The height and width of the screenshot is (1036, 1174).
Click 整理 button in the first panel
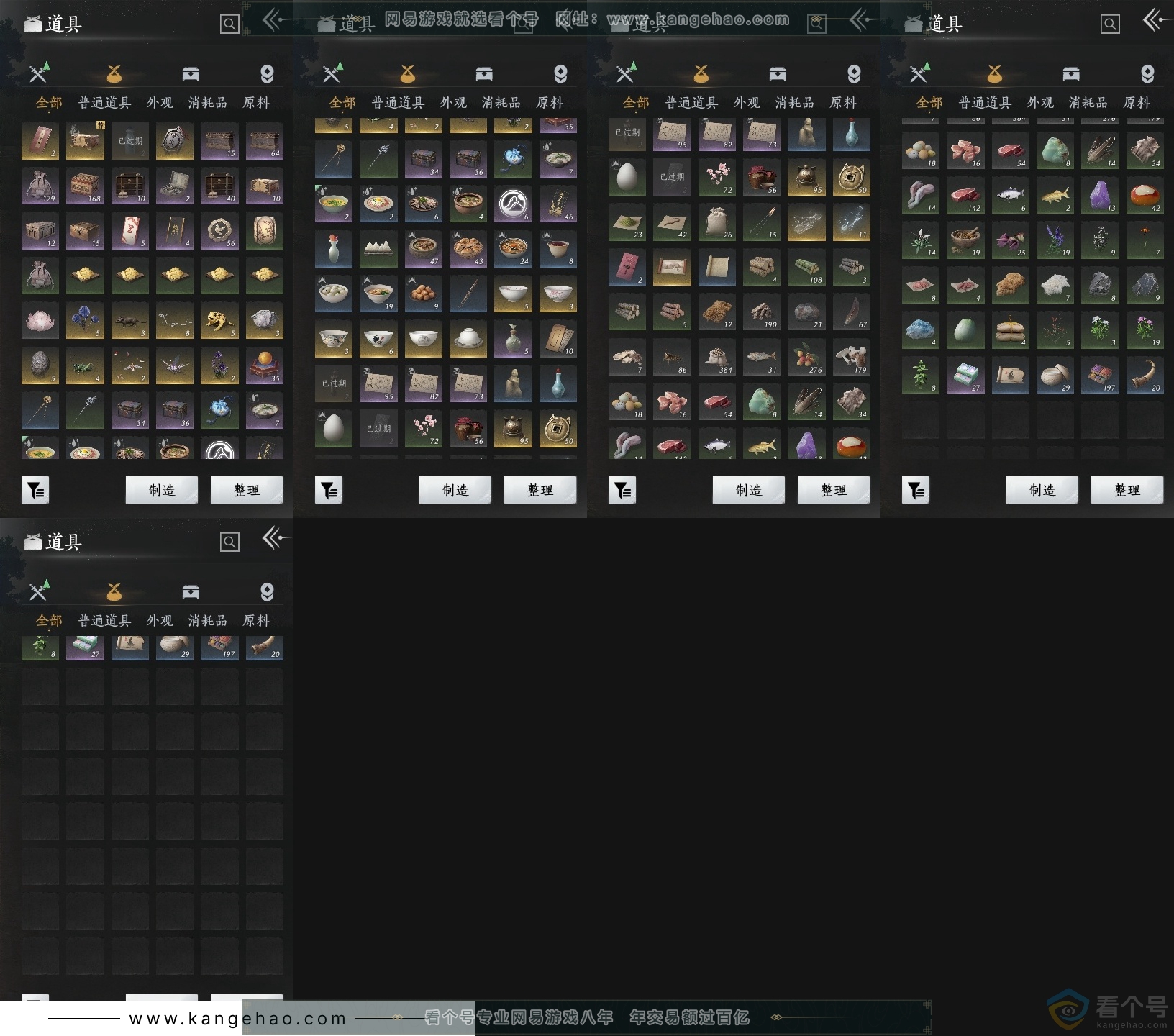[x=247, y=490]
